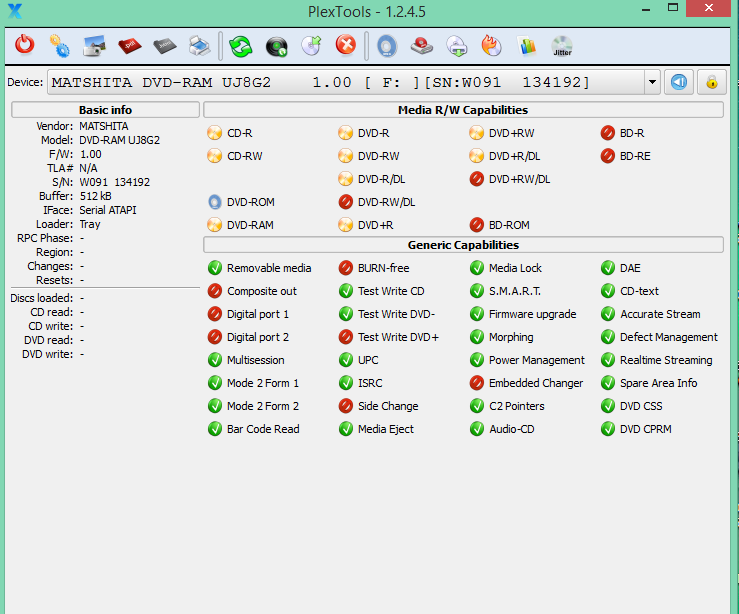Viewport: 739px width, 614px height.
Task: Select the Serial ATAPI interface value
Action: tap(107, 210)
